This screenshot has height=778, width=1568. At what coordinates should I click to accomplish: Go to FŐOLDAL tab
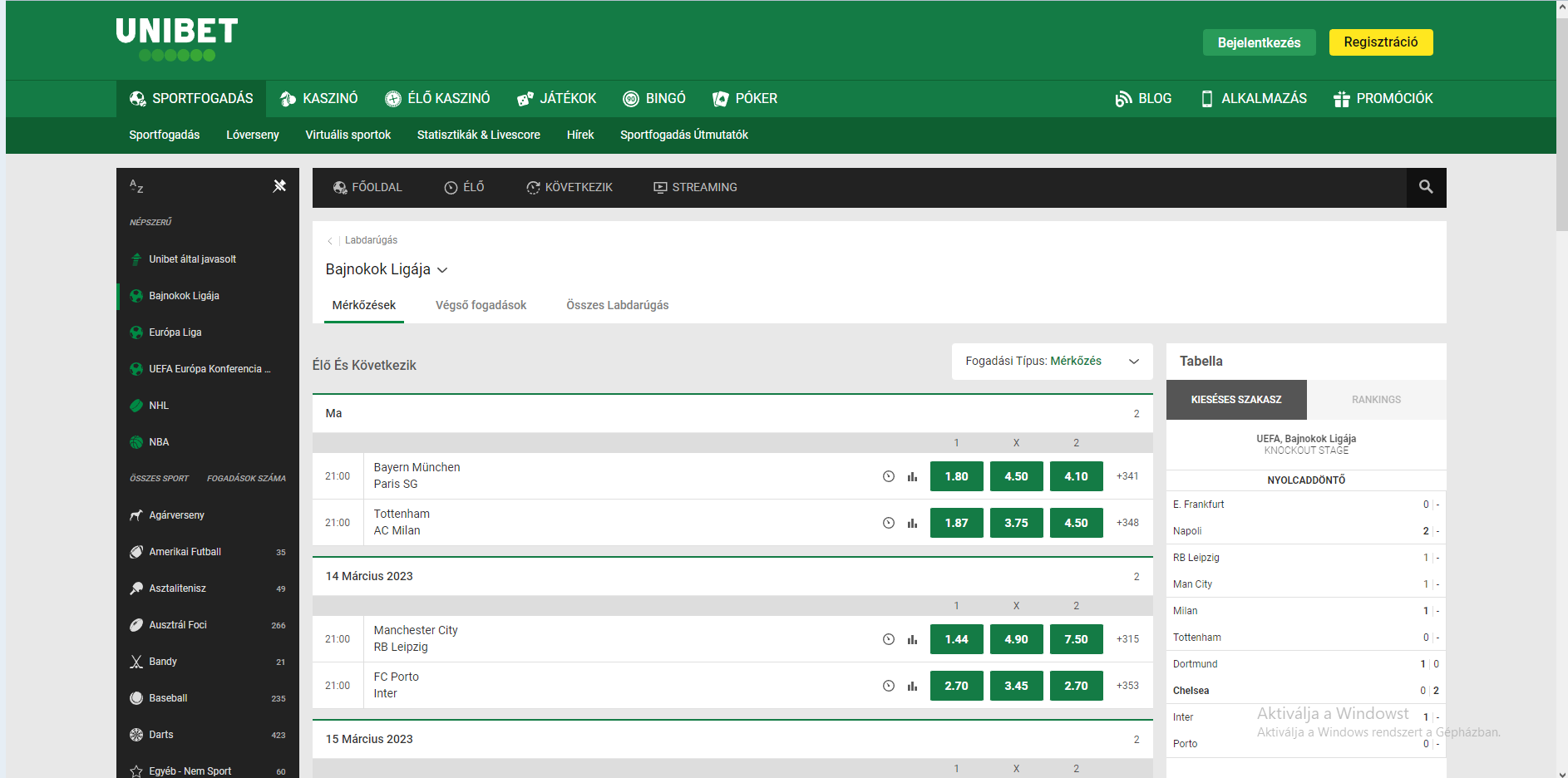[x=367, y=187]
